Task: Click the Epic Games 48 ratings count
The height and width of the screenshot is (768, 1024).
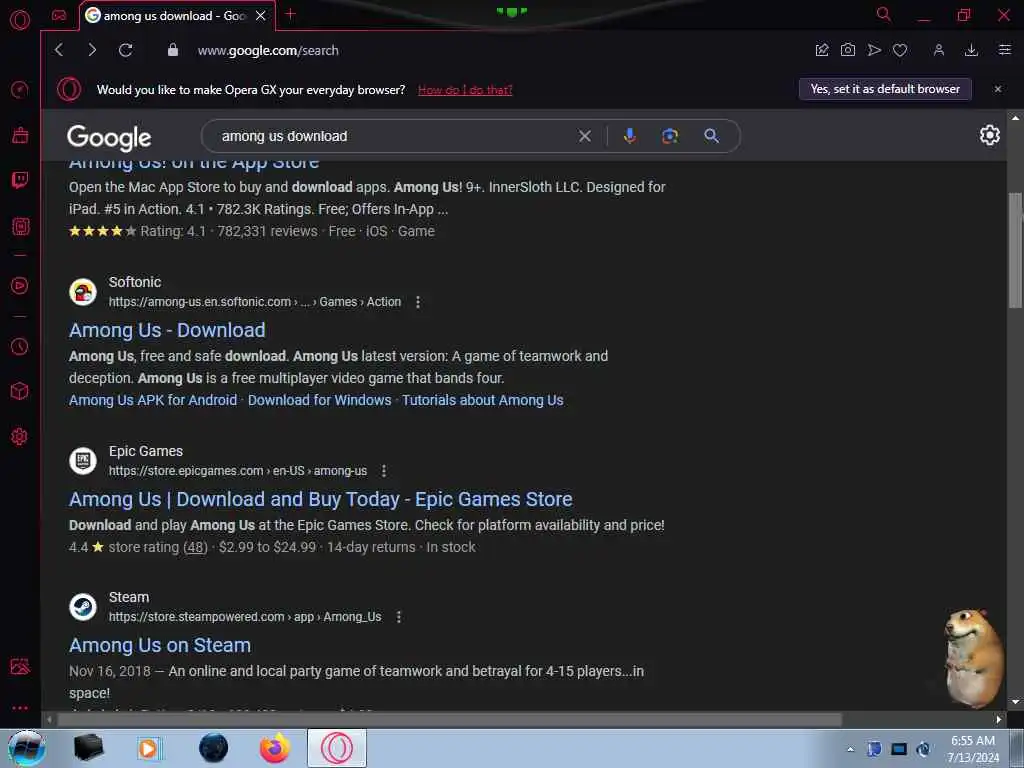Action: 195,547
